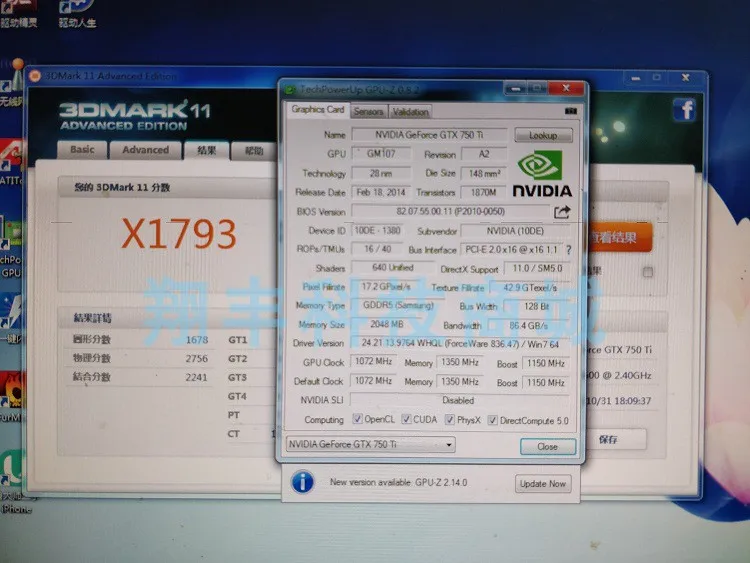Click the Bus Width value 128 Bit

coord(536,306)
